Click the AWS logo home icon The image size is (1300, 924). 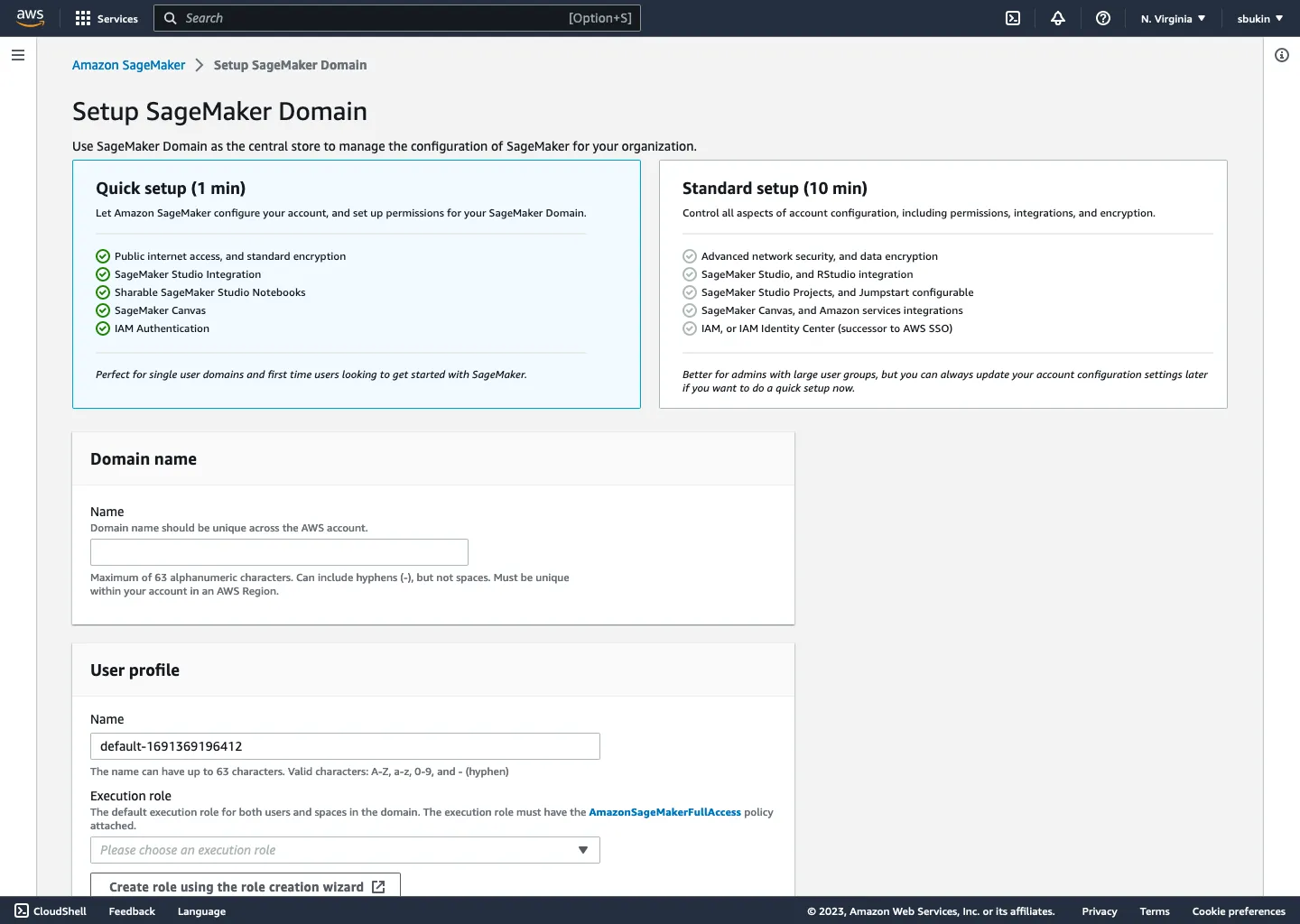(30, 18)
